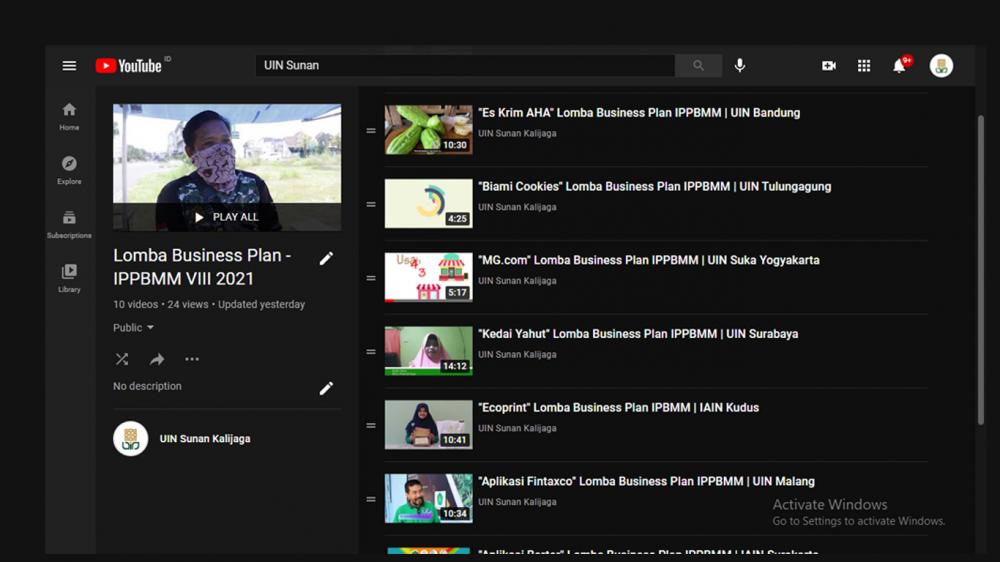Edit the playlist description pencil

click(326, 388)
